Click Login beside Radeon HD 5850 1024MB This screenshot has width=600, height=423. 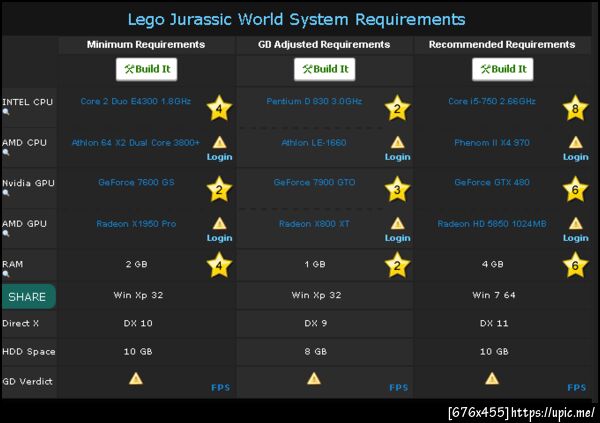pos(576,238)
